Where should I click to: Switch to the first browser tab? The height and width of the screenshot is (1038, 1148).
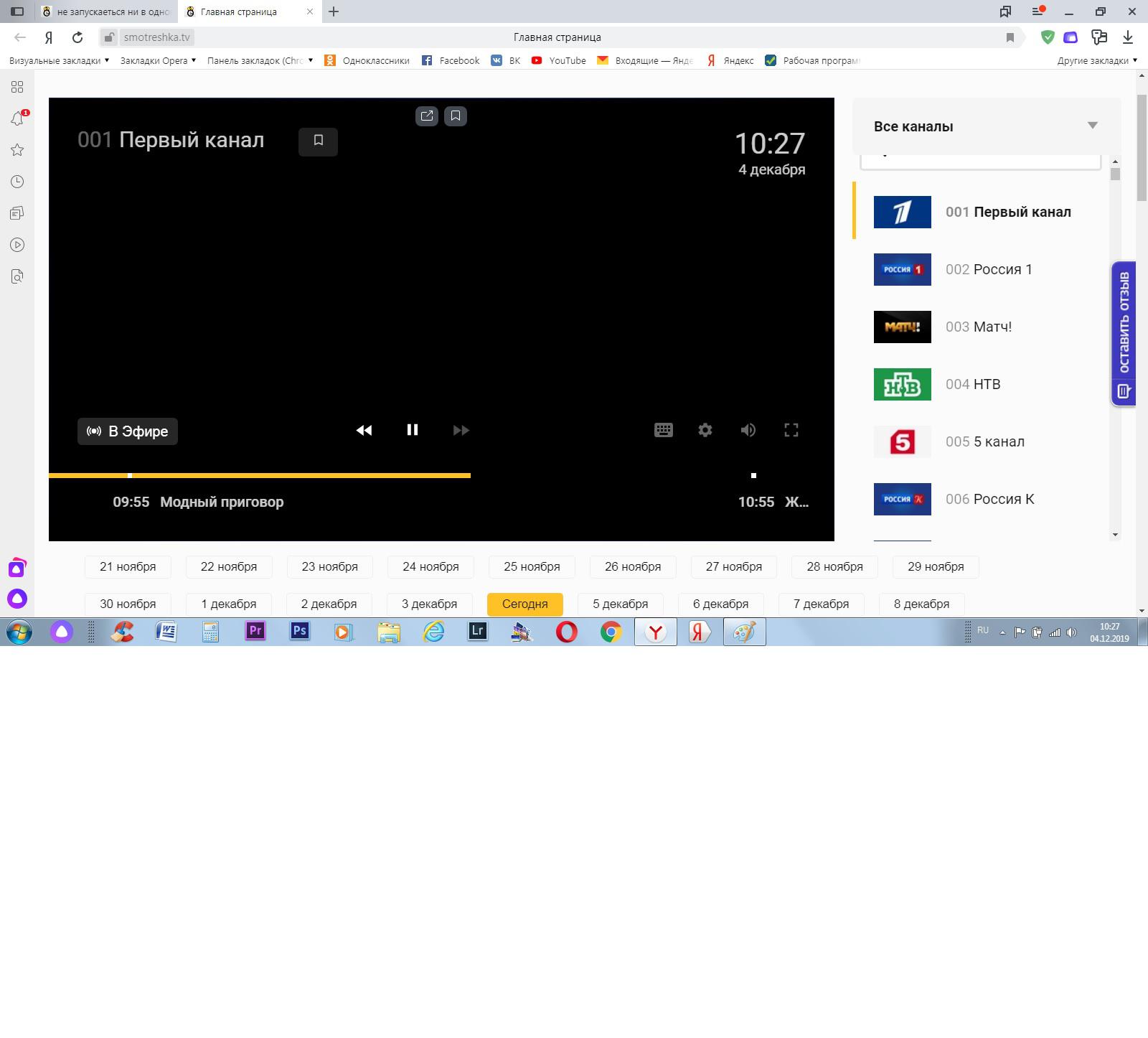pos(106,11)
